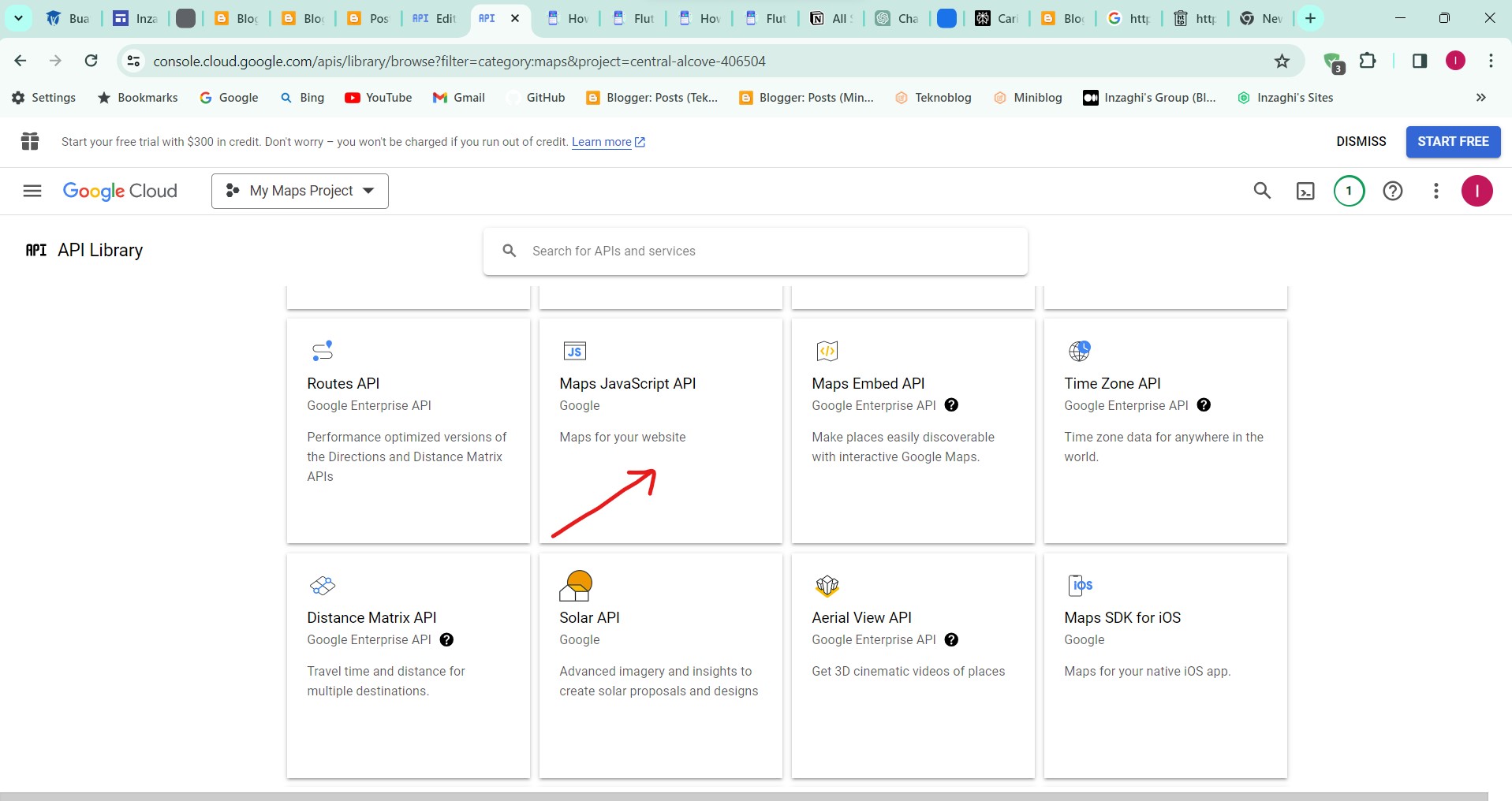1512x801 pixels.
Task: Open the Routes API card title
Action: click(343, 383)
